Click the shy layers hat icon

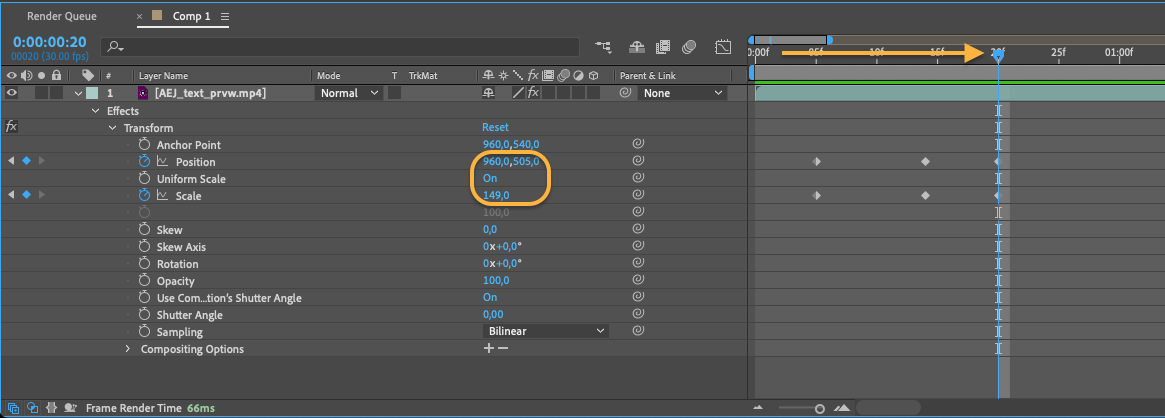click(x=637, y=47)
